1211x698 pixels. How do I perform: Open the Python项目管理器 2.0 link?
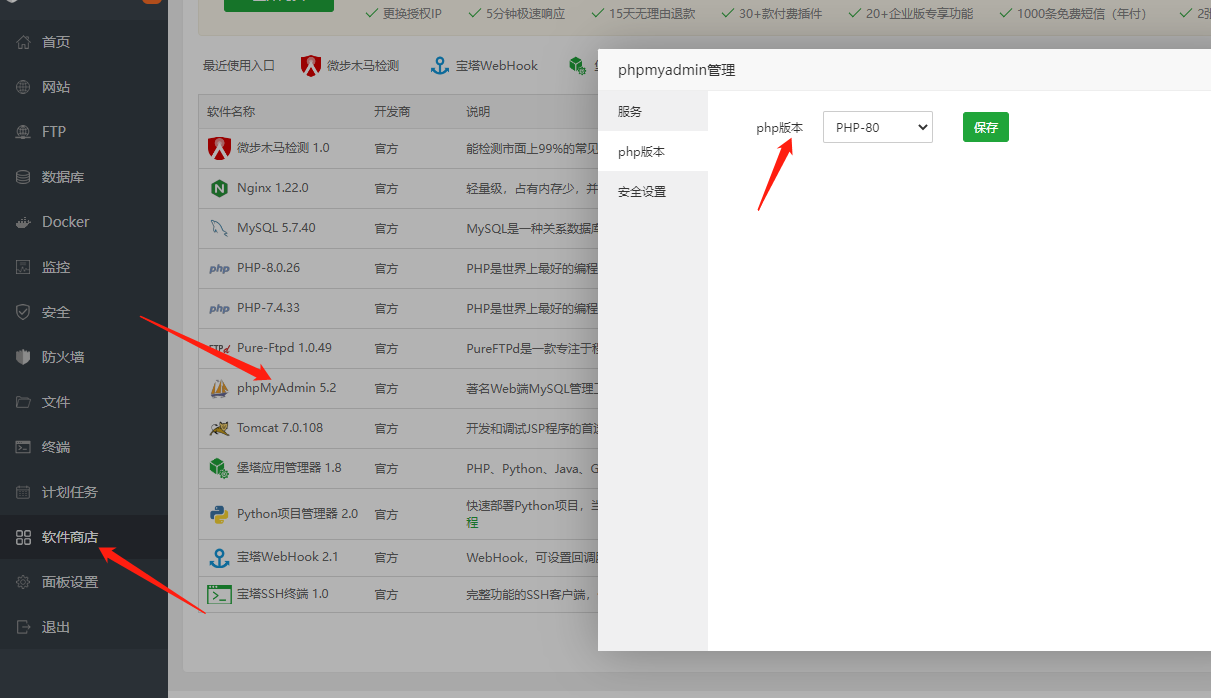point(297,513)
